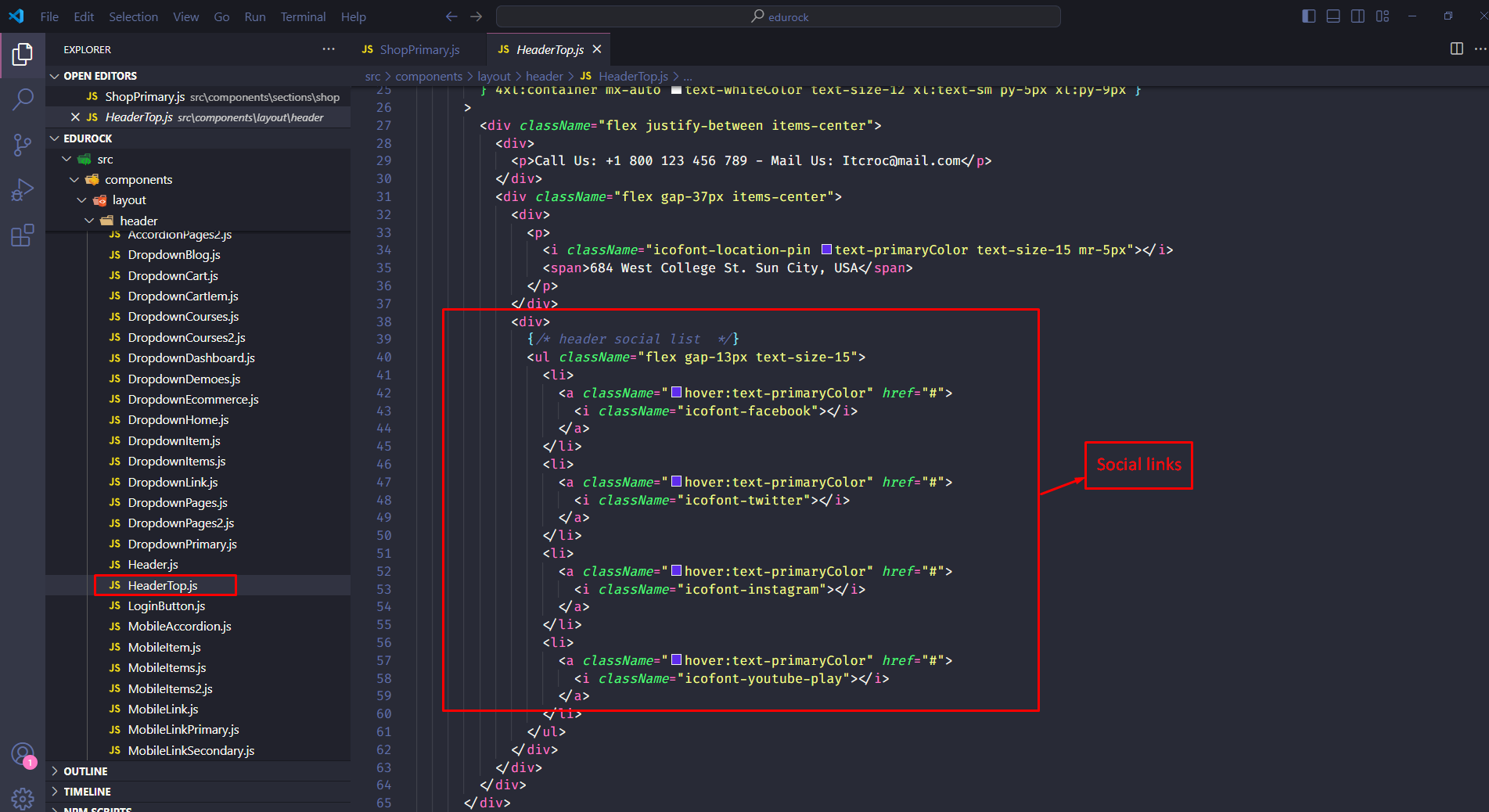Collapse the header folder
This screenshot has width=1489, height=812.
pos(89,221)
